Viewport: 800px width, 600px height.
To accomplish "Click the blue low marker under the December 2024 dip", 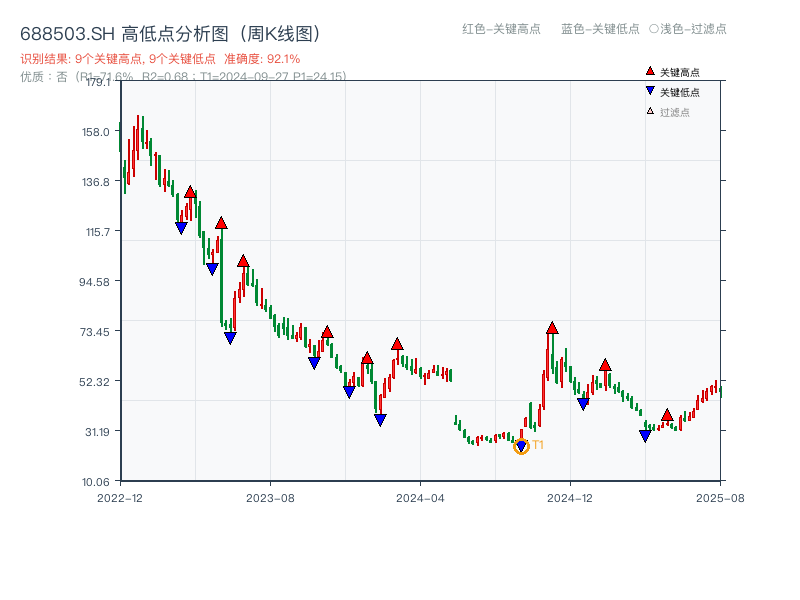I will (x=584, y=403).
